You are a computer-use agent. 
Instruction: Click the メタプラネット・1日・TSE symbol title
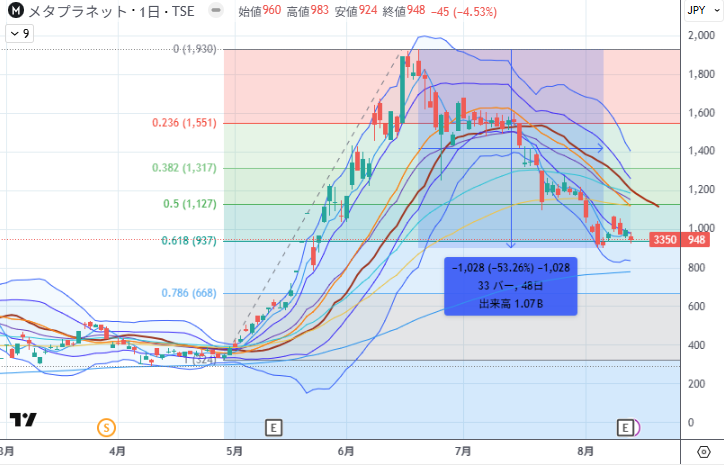116,12
